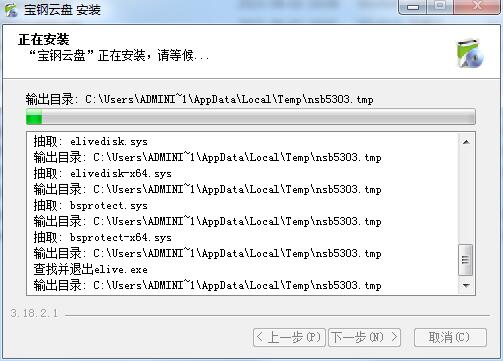Click the subtitle '“宝钢云盘”正在安装，请等候...'
Viewport: 503px width, 361px height.
pos(119,56)
